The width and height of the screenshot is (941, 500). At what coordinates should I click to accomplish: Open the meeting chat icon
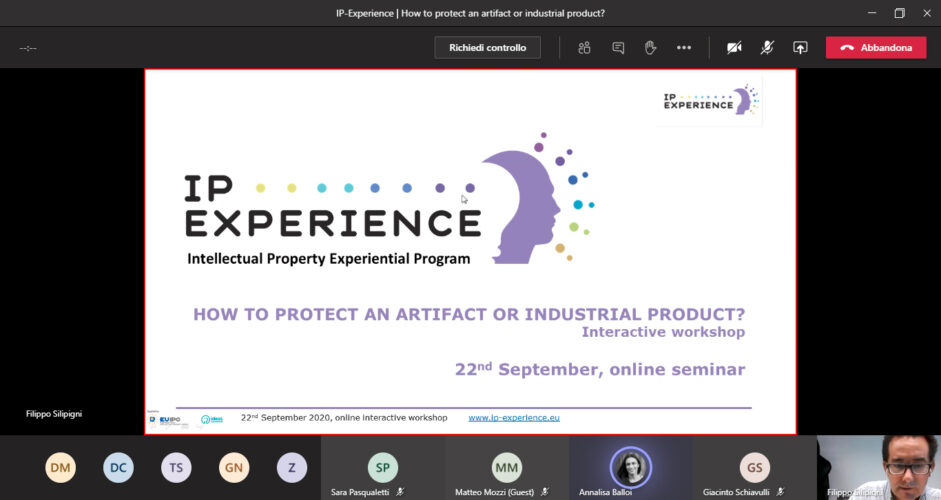coord(618,47)
